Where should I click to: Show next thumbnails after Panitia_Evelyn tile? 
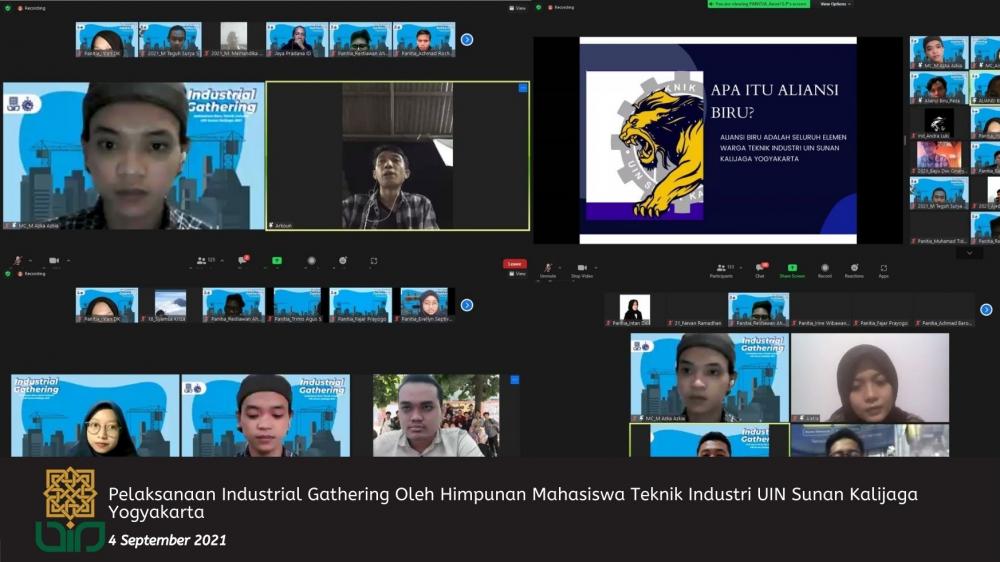pyautogui.click(x=467, y=306)
